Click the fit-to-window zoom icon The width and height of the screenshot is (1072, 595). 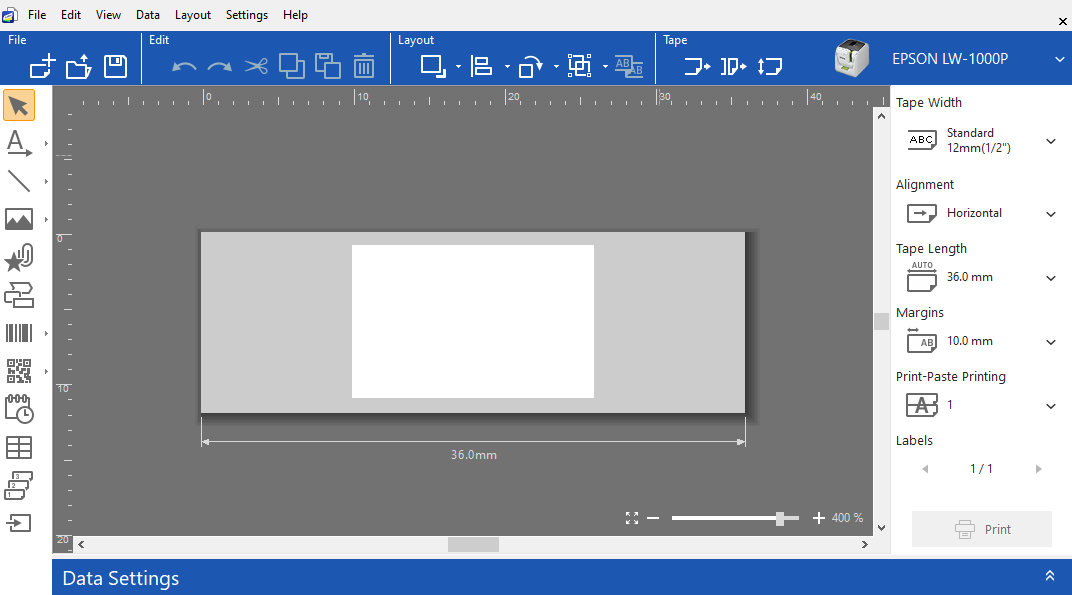click(632, 518)
